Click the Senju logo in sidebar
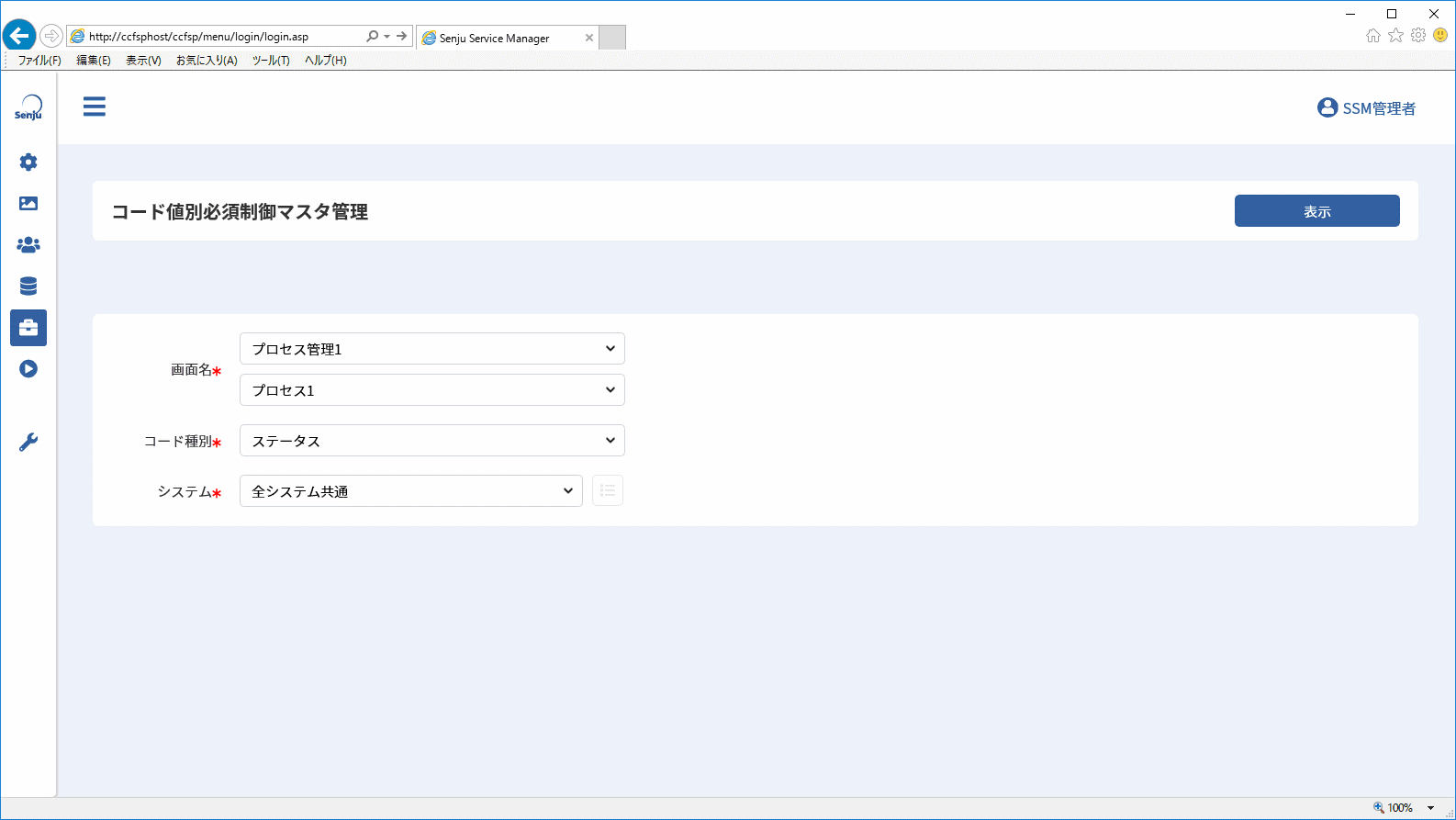This screenshot has height=820, width=1456. tap(28, 107)
